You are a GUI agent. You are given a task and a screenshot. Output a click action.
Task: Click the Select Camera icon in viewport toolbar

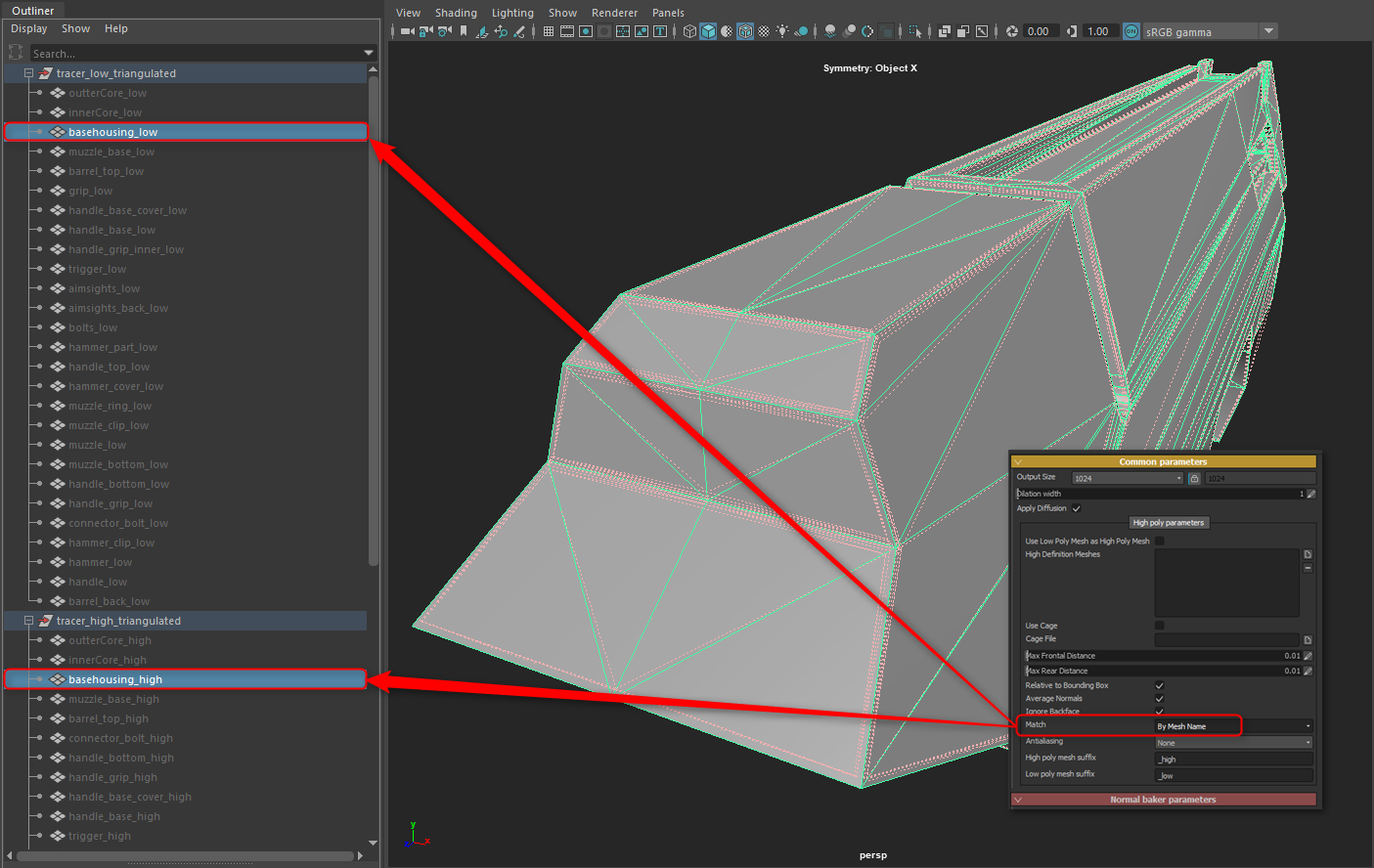click(407, 31)
